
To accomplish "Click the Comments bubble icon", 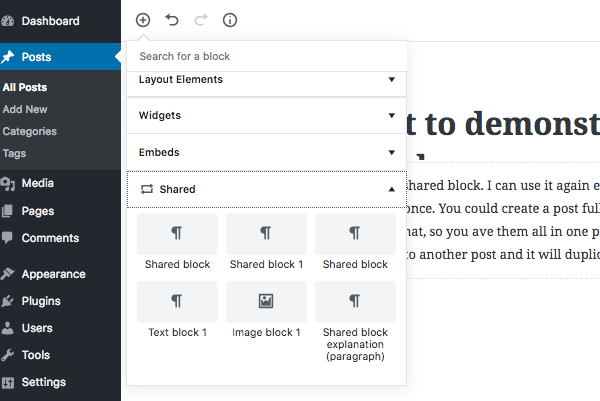I will pos(7,238).
